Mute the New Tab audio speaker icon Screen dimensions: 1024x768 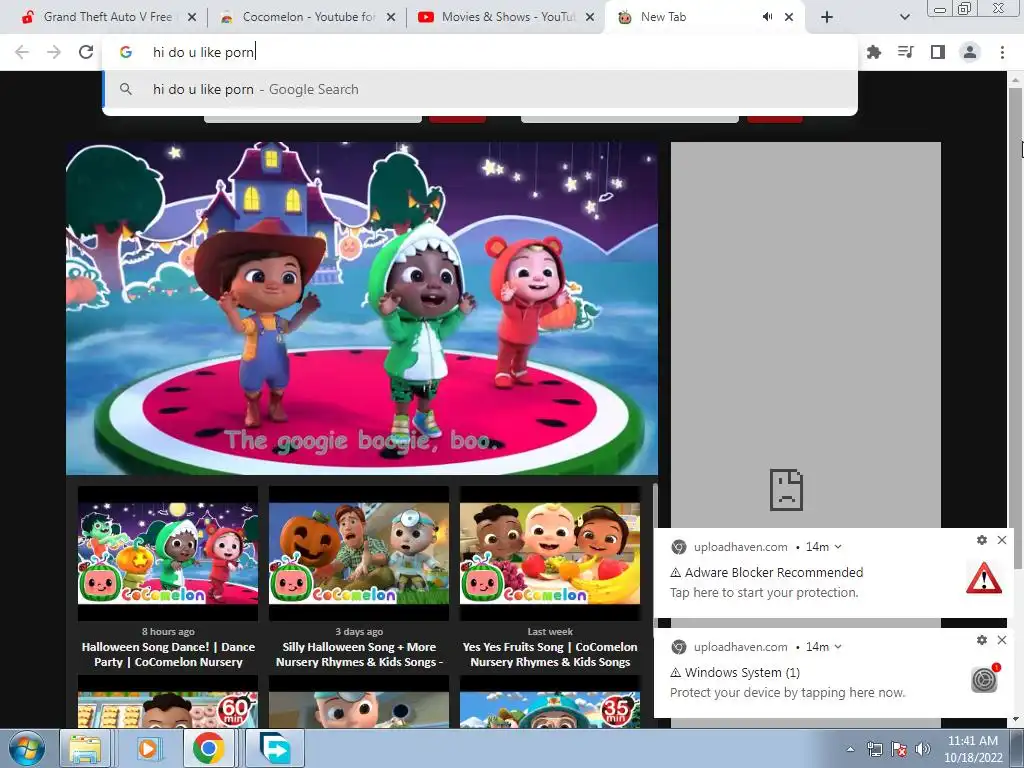[767, 17]
